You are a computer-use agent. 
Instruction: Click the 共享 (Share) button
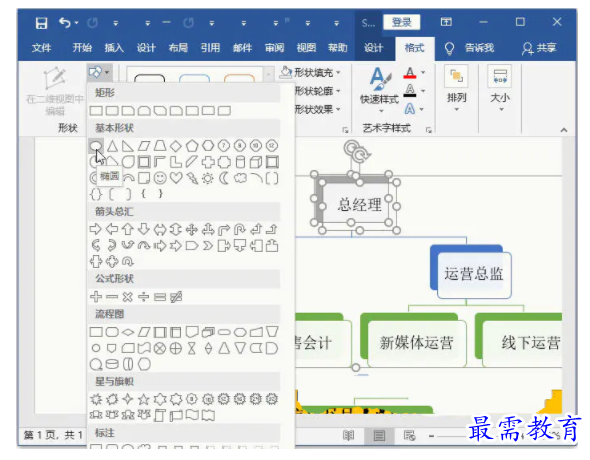539,48
